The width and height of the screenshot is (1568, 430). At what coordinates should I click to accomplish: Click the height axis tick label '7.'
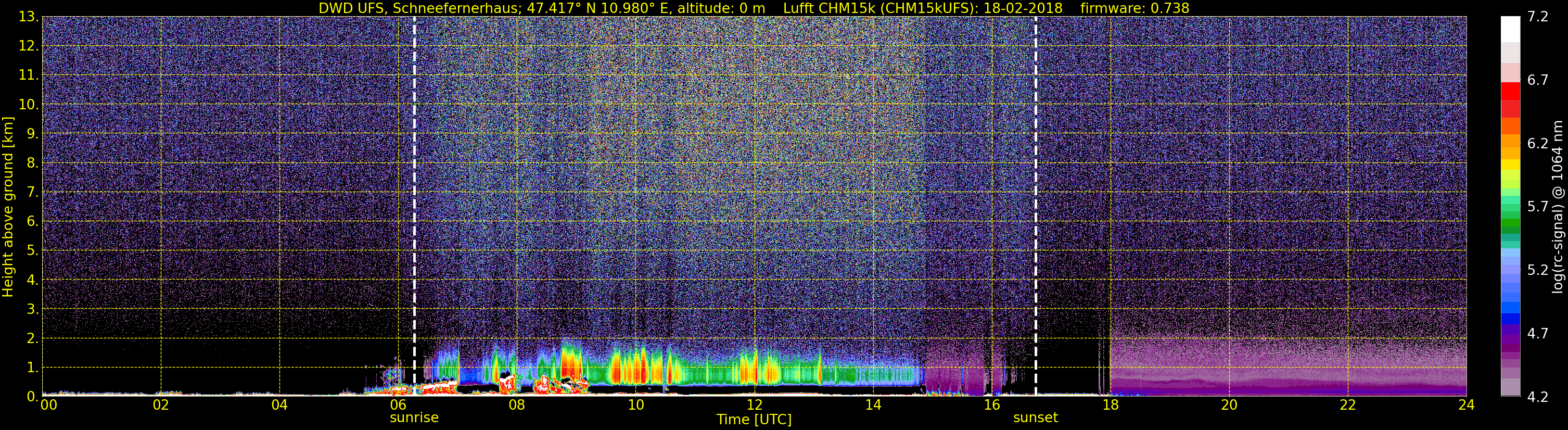click(x=32, y=192)
